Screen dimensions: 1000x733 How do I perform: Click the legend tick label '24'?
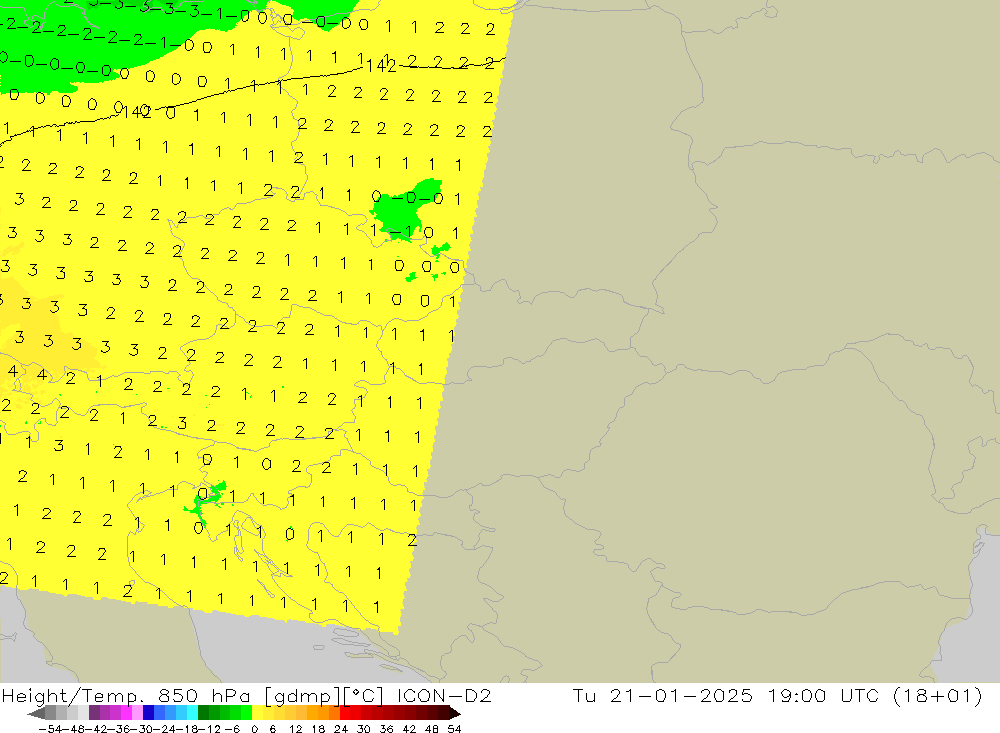click(x=341, y=729)
